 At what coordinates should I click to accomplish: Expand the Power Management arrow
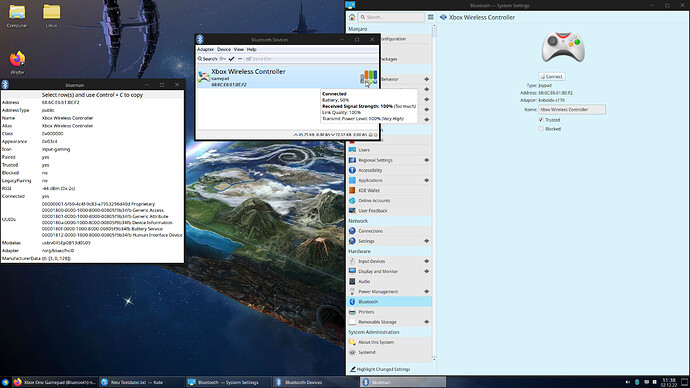pyautogui.click(x=426, y=292)
